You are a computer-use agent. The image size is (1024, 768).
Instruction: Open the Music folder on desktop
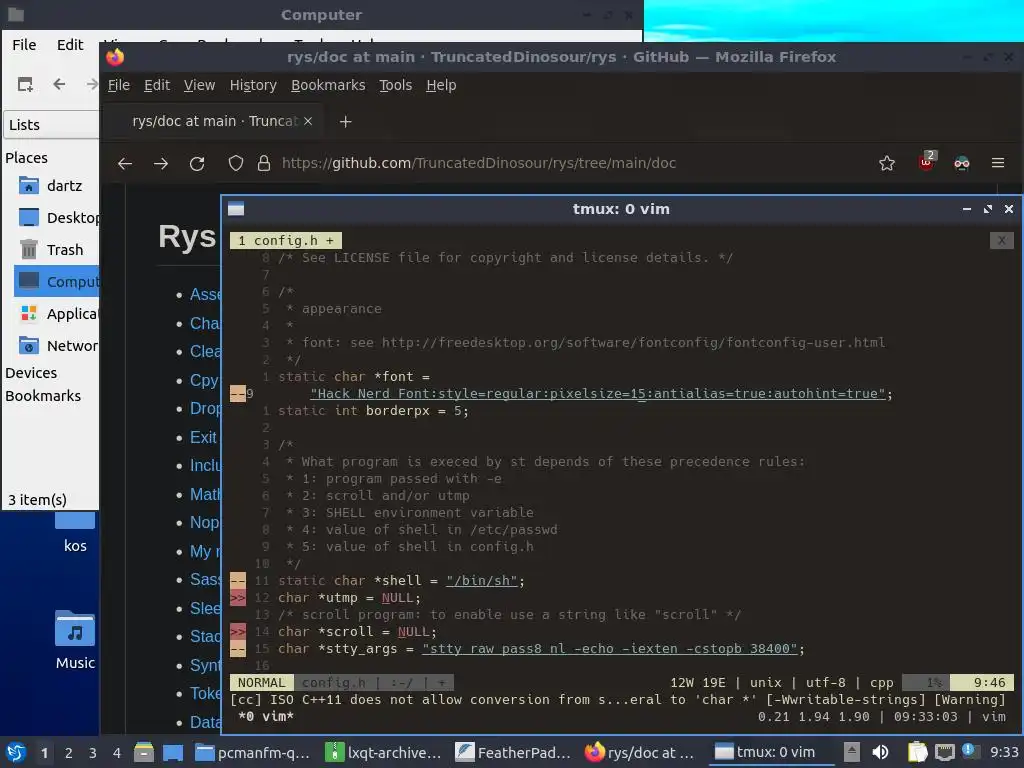click(75, 640)
